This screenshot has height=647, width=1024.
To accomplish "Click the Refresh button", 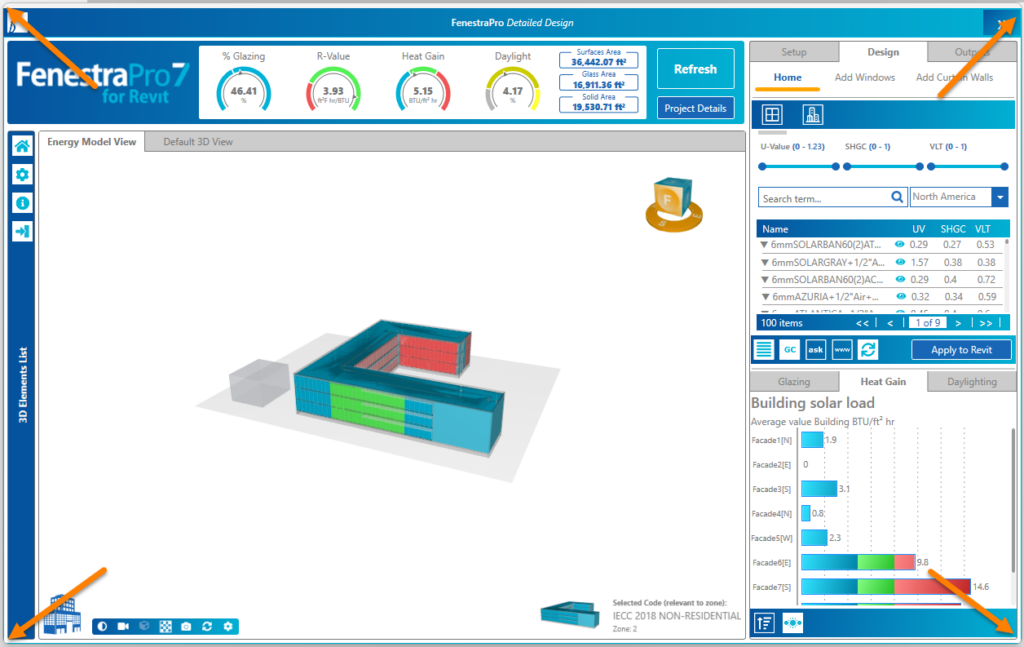I will click(x=695, y=69).
